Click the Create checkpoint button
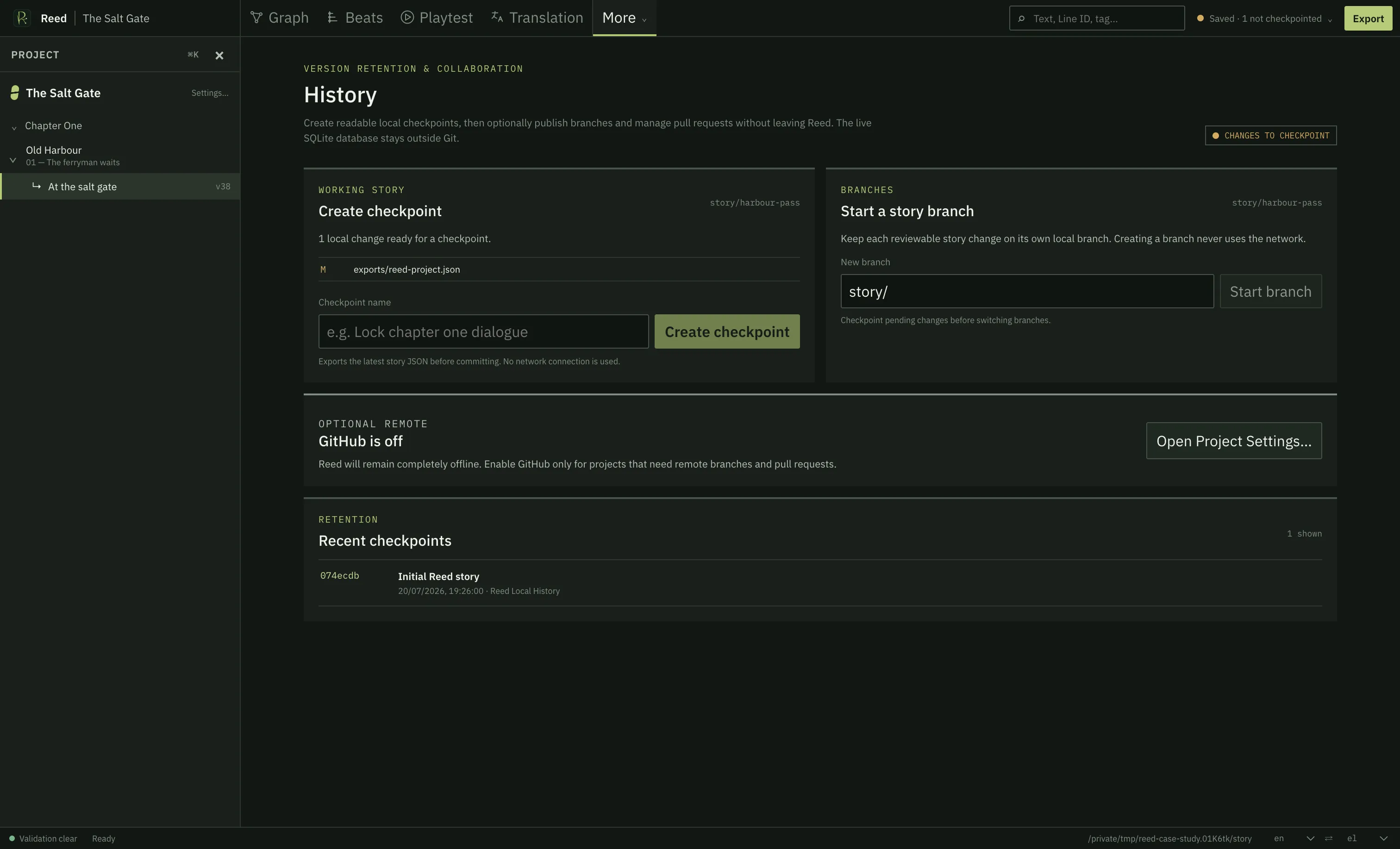The width and height of the screenshot is (1400, 849). coord(727,331)
